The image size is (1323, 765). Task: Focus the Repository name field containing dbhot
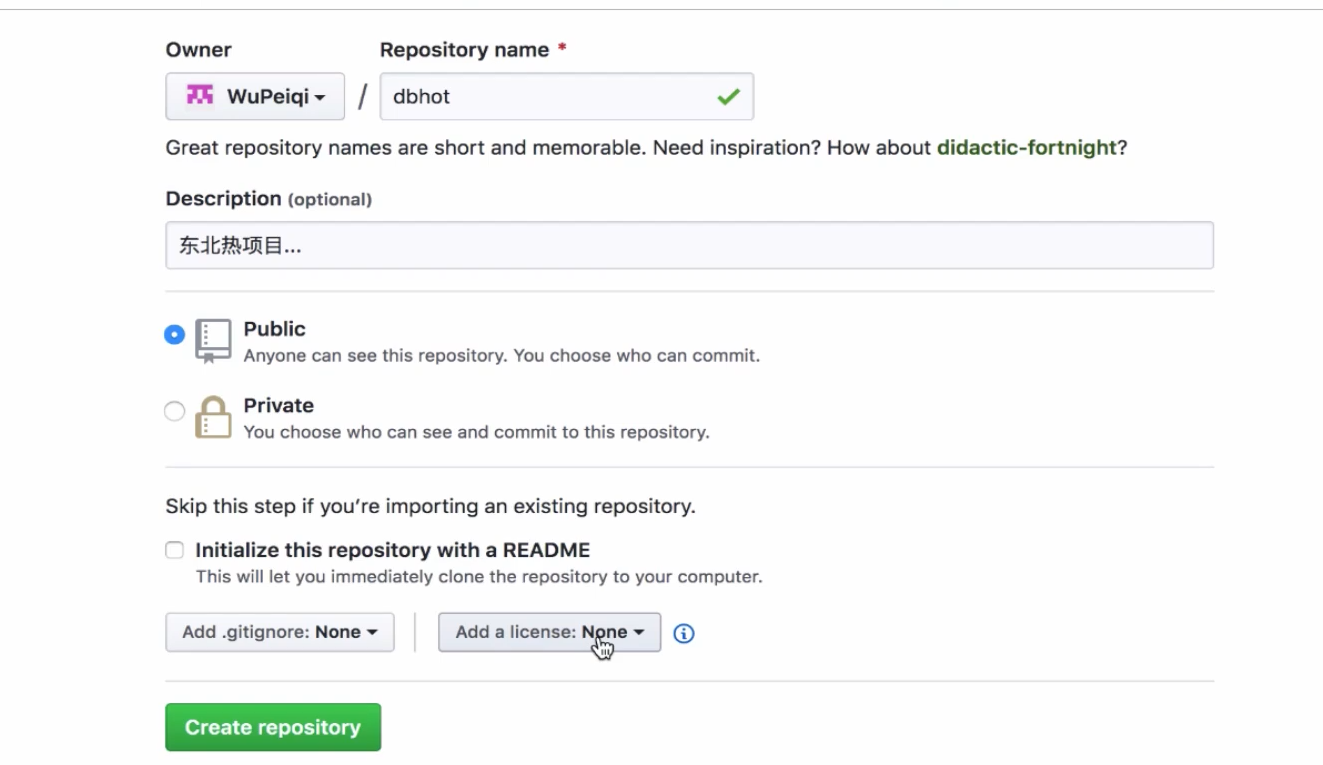[550, 97]
